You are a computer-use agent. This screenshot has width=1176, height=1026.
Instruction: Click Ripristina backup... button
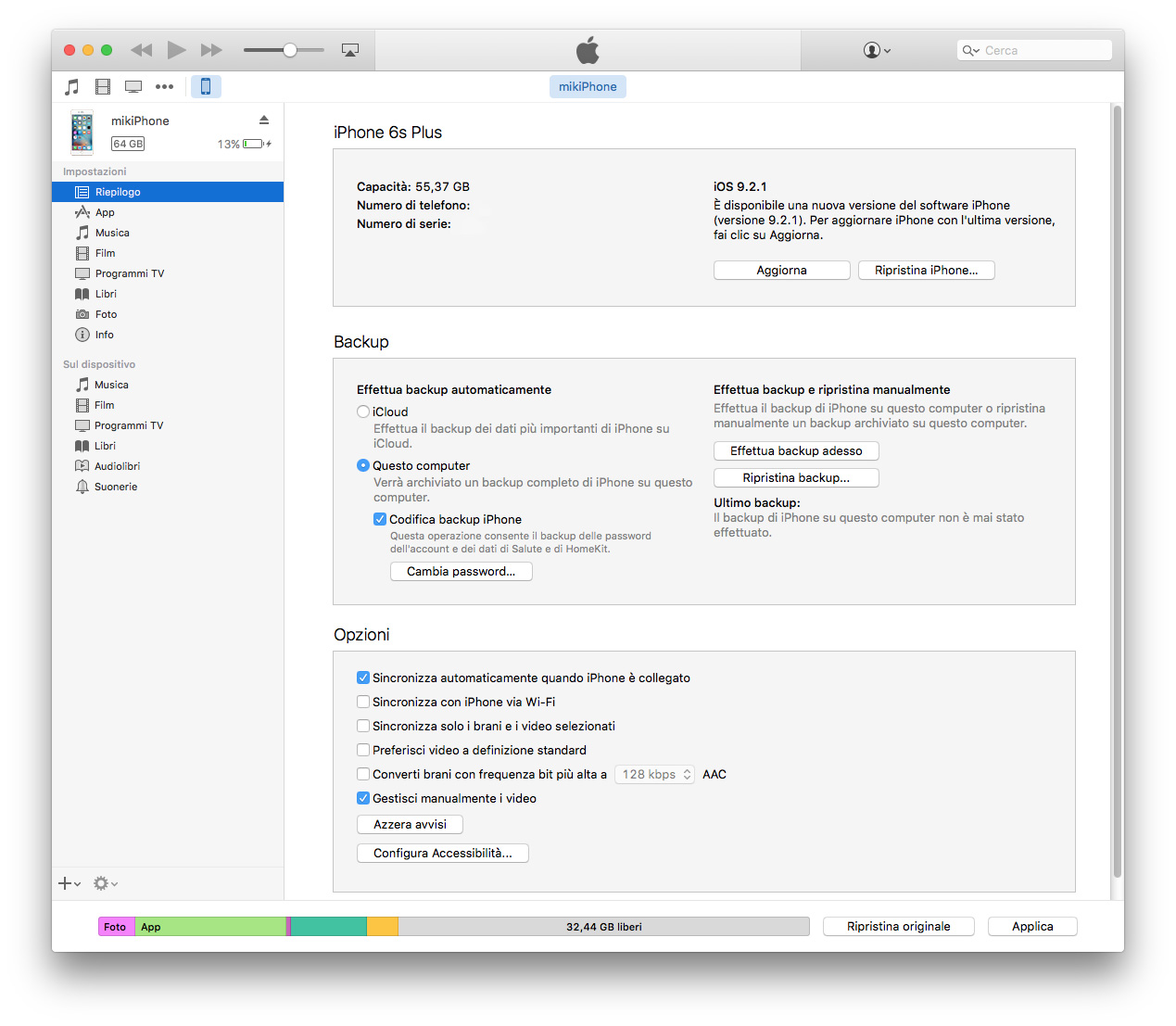[x=796, y=477]
